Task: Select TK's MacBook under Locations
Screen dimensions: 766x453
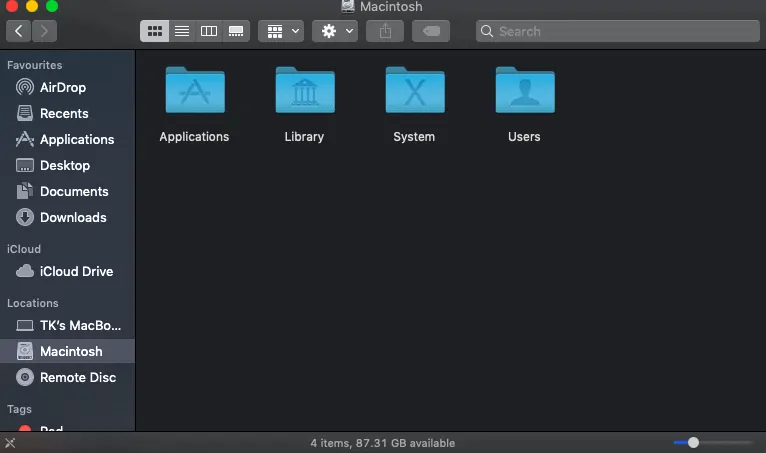Action: click(67, 325)
